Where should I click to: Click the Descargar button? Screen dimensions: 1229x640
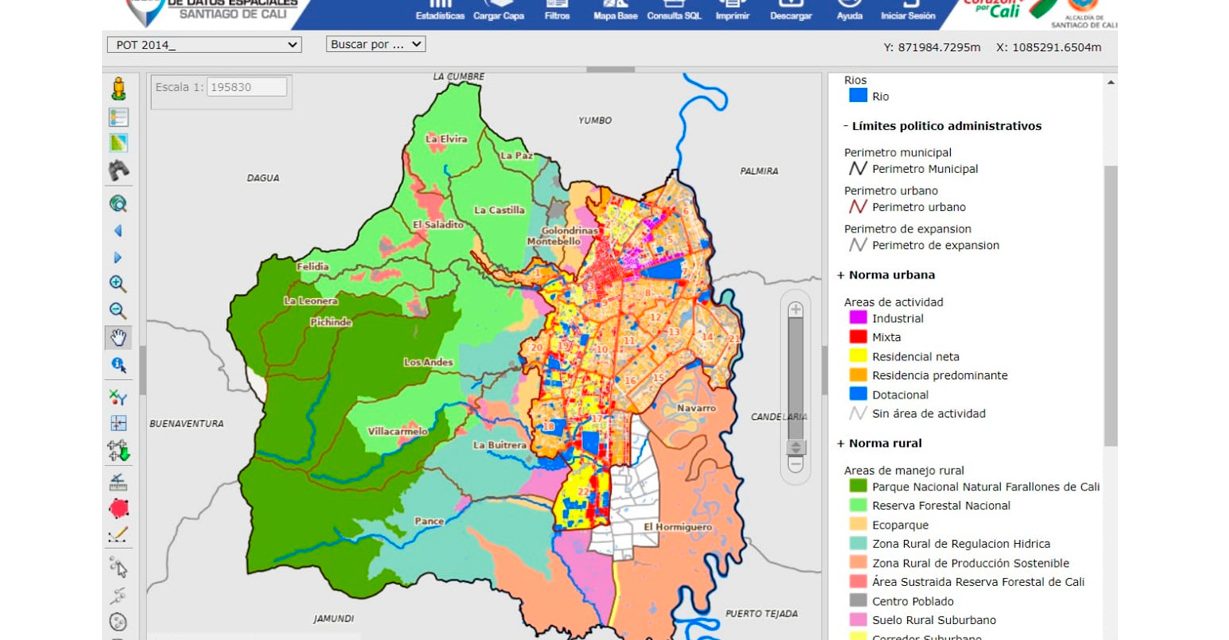[792, 12]
